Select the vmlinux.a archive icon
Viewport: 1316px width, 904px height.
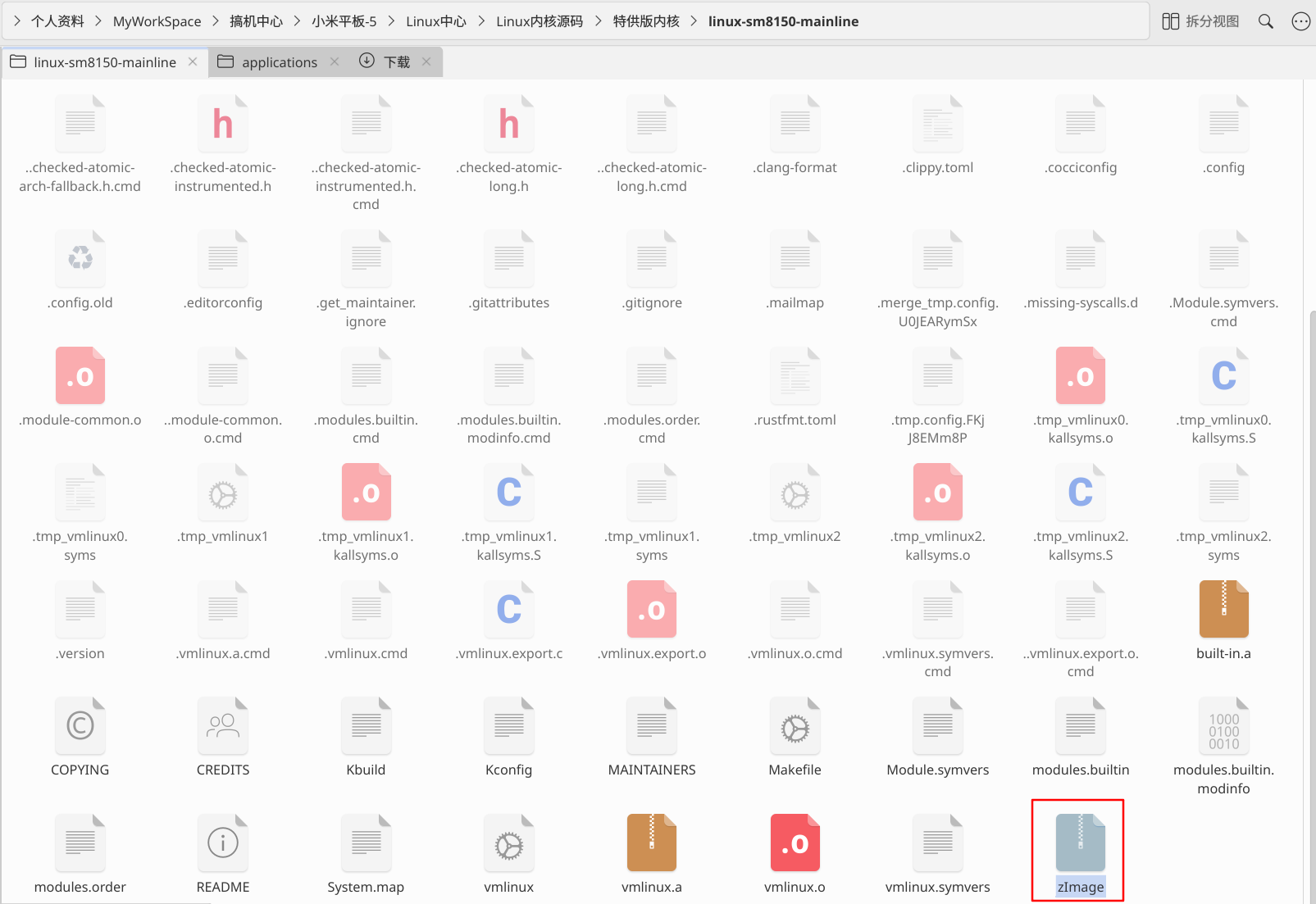[652, 843]
